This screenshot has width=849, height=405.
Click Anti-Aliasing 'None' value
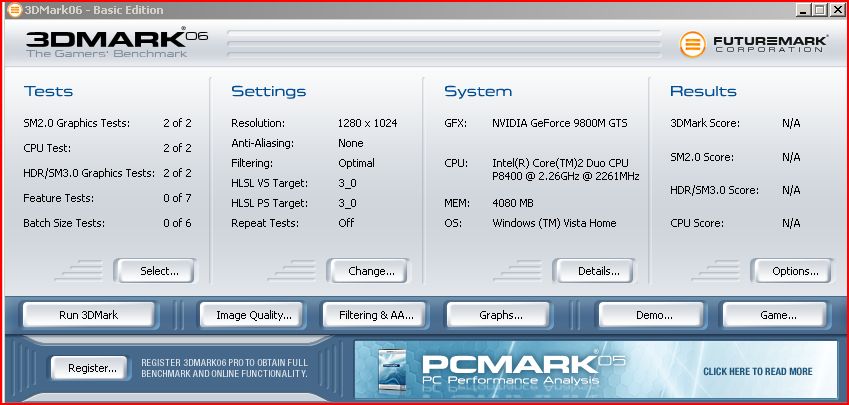click(350, 143)
